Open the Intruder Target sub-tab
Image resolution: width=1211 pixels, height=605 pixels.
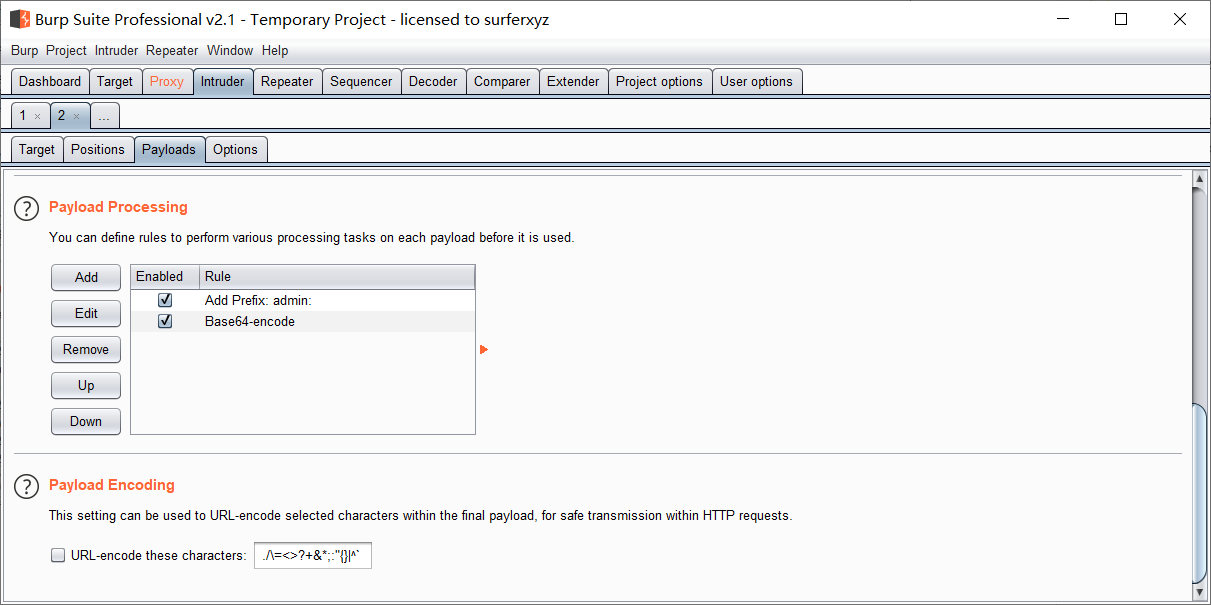(x=37, y=150)
